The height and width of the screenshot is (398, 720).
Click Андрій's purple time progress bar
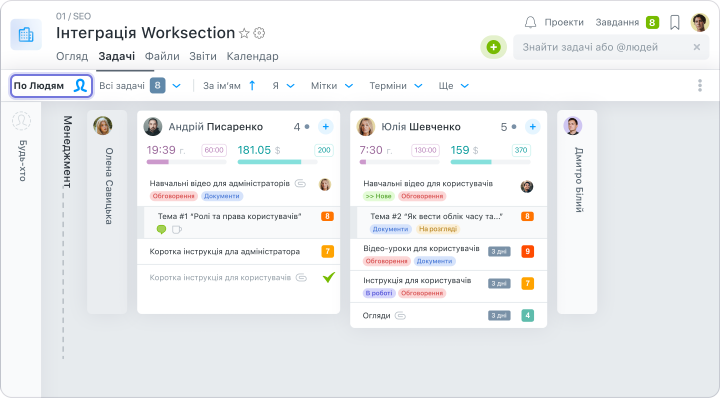point(186,162)
